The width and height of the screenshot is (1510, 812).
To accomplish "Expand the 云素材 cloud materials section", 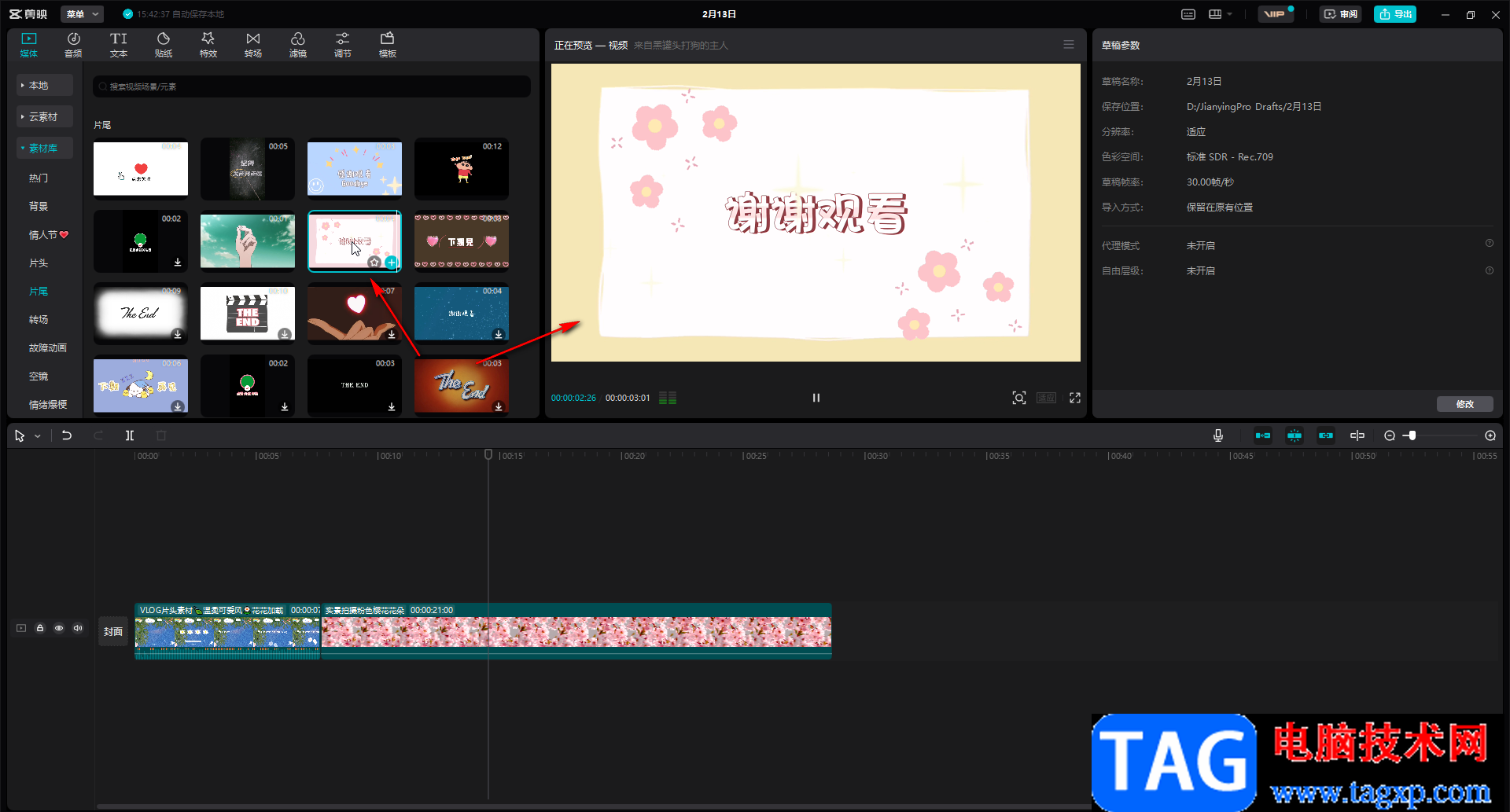I will (43, 116).
